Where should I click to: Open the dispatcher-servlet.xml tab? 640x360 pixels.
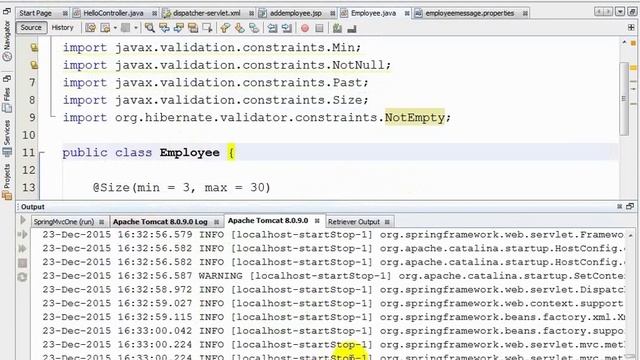tap(207, 13)
